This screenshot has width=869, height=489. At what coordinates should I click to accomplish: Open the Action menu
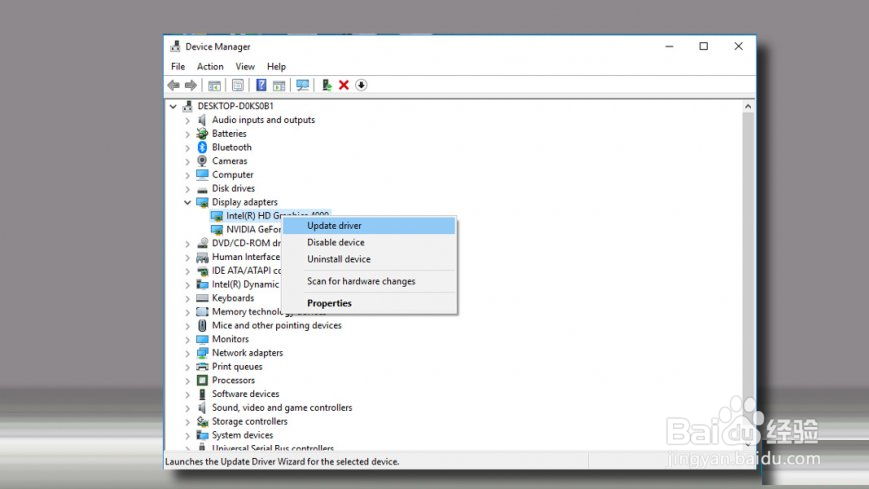(210, 67)
